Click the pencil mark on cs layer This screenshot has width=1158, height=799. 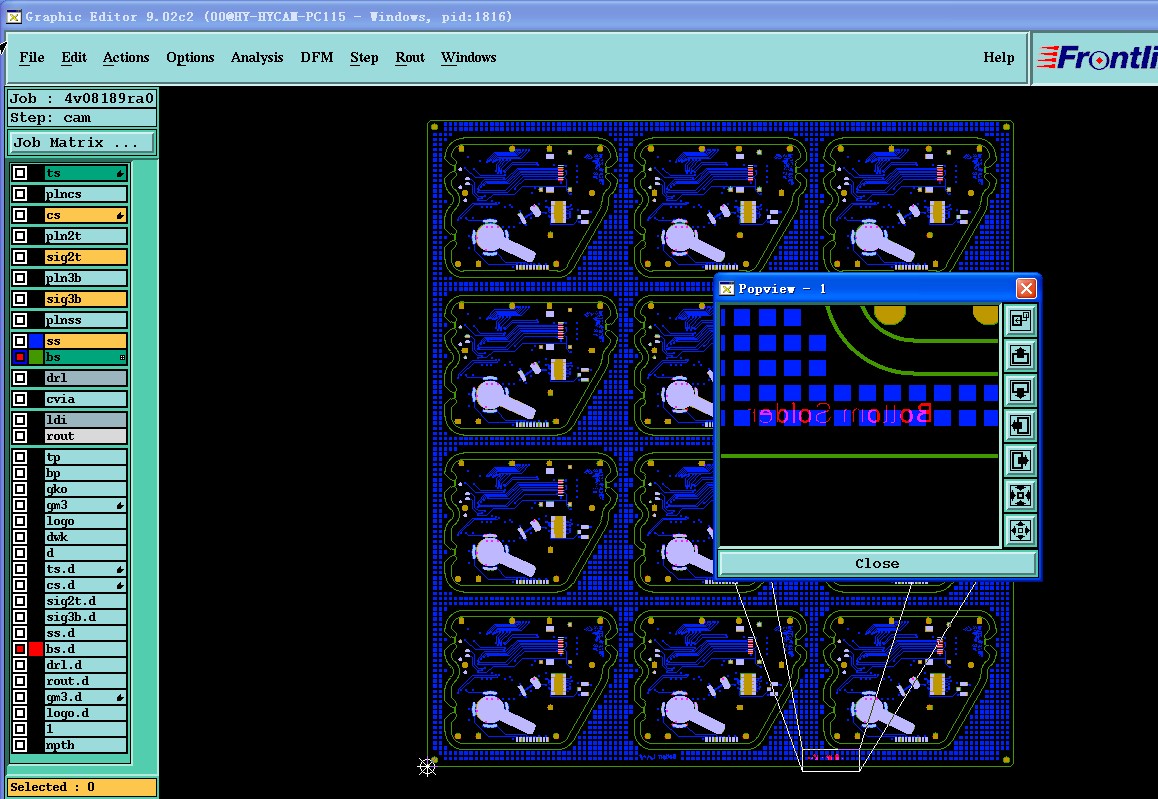(120, 216)
